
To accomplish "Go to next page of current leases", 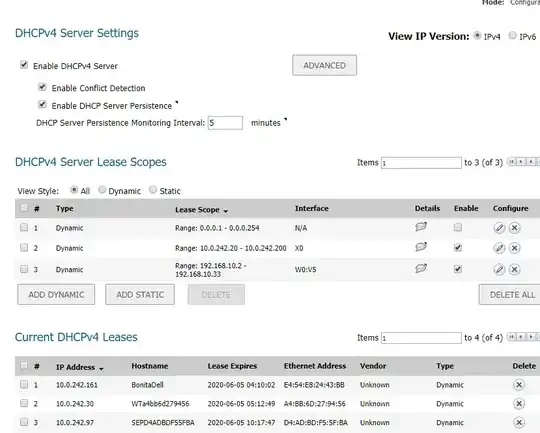I will (531, 337).
